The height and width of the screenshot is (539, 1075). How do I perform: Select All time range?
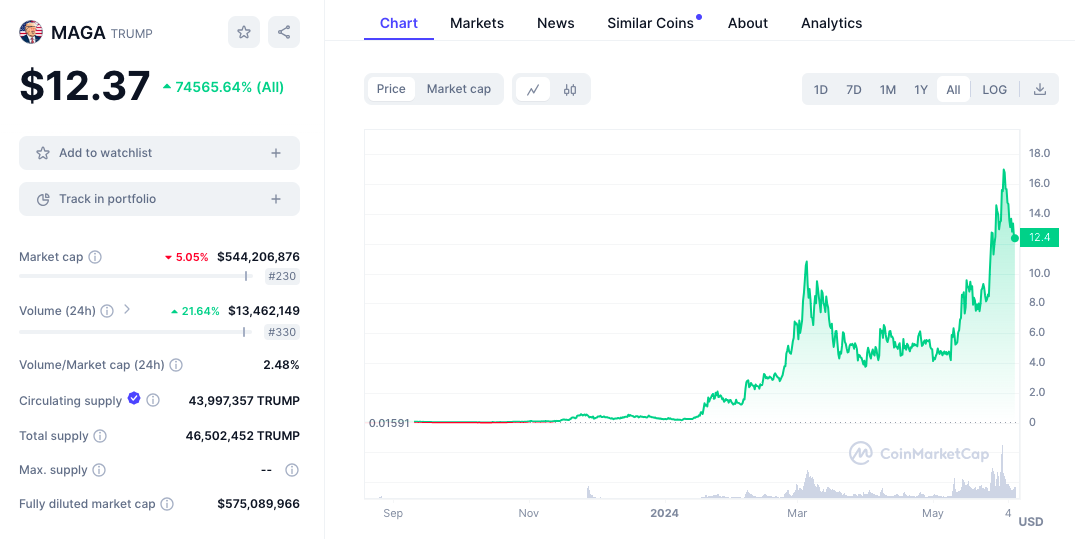953,90
